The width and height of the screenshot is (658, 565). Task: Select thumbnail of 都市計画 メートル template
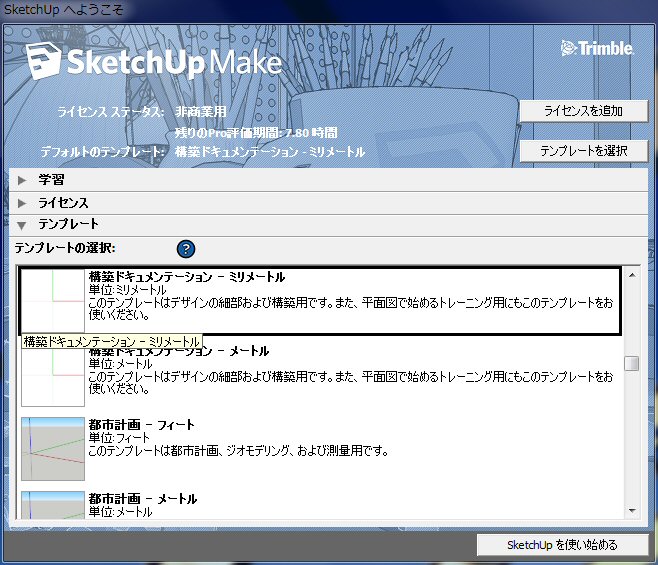[x=53, y=505]
